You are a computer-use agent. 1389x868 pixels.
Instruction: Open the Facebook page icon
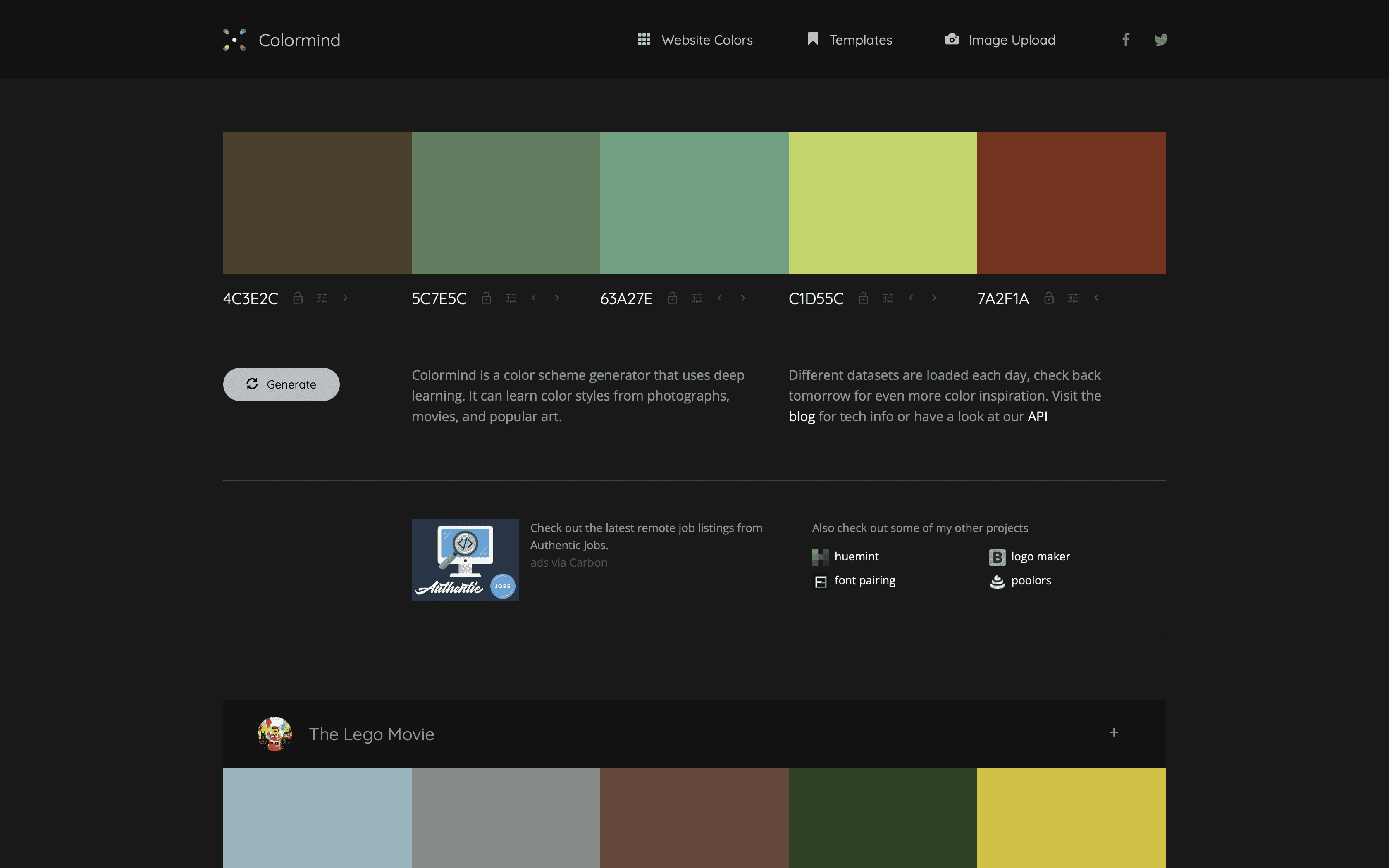(x=1126, y=40)
